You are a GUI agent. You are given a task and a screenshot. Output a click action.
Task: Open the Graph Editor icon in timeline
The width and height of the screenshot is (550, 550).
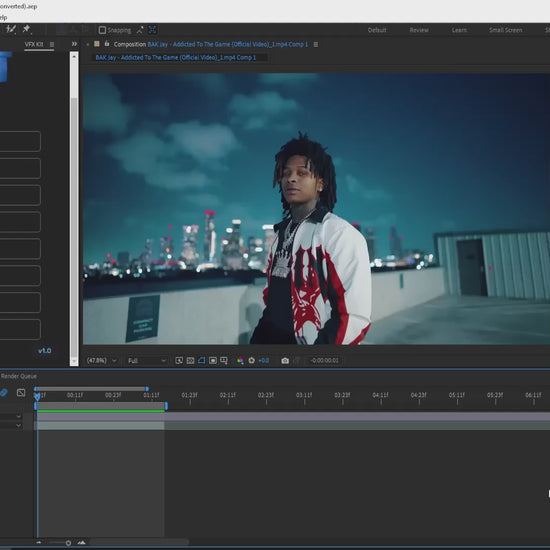point(21,393)
